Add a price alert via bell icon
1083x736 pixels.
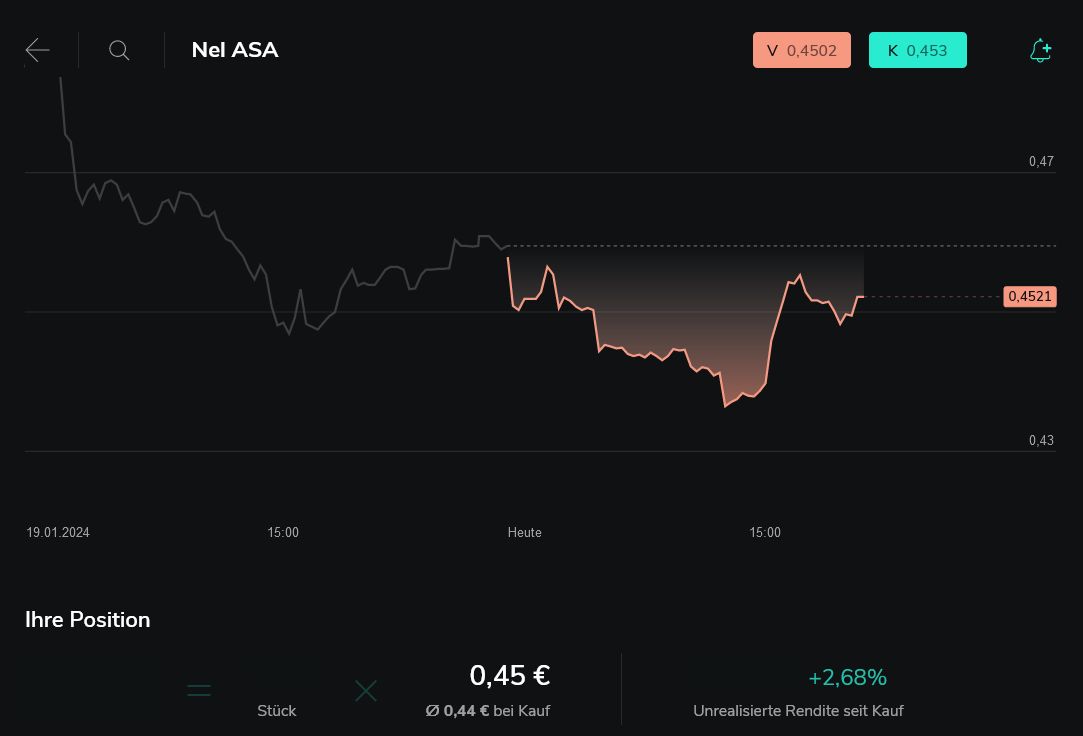(1040, 51)
